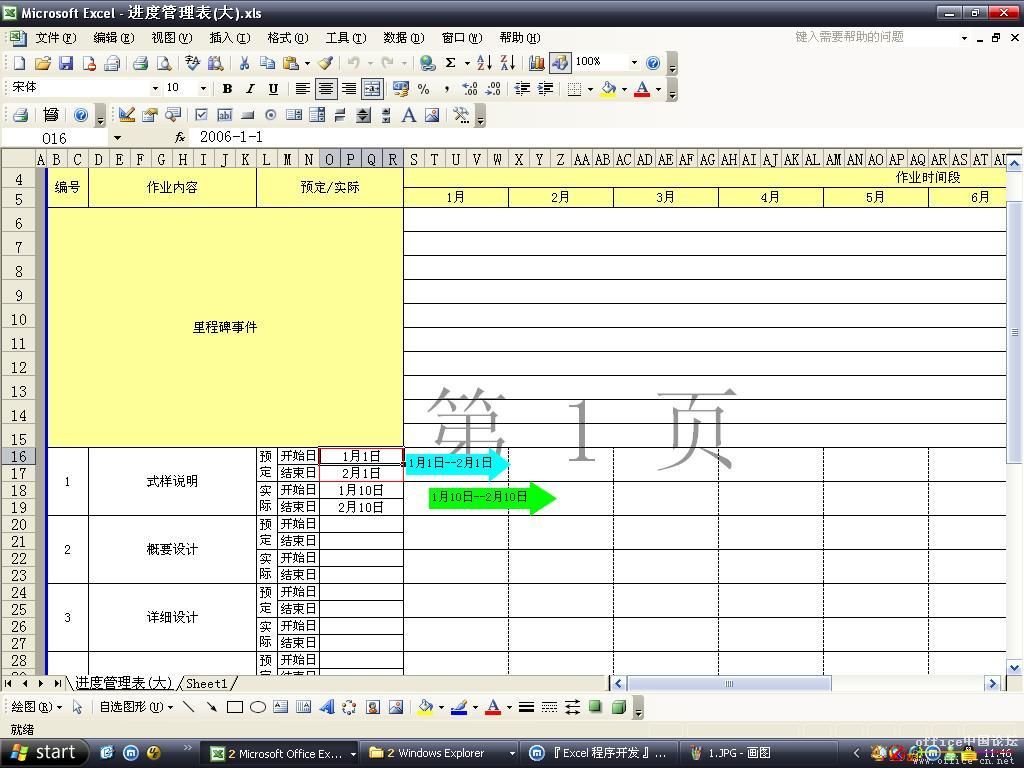Open the 宋体 font name dropdown
This screenshot has width=1024, height=769.
pos(155,88)
